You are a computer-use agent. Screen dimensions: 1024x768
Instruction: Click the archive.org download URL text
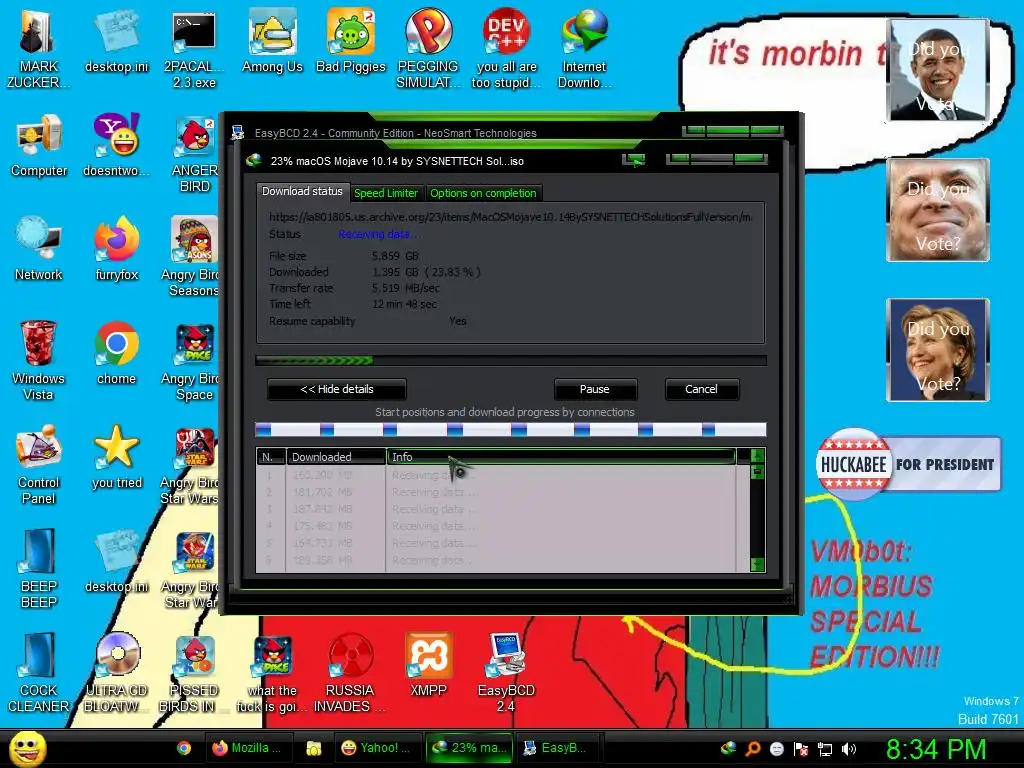pos(511,217)
